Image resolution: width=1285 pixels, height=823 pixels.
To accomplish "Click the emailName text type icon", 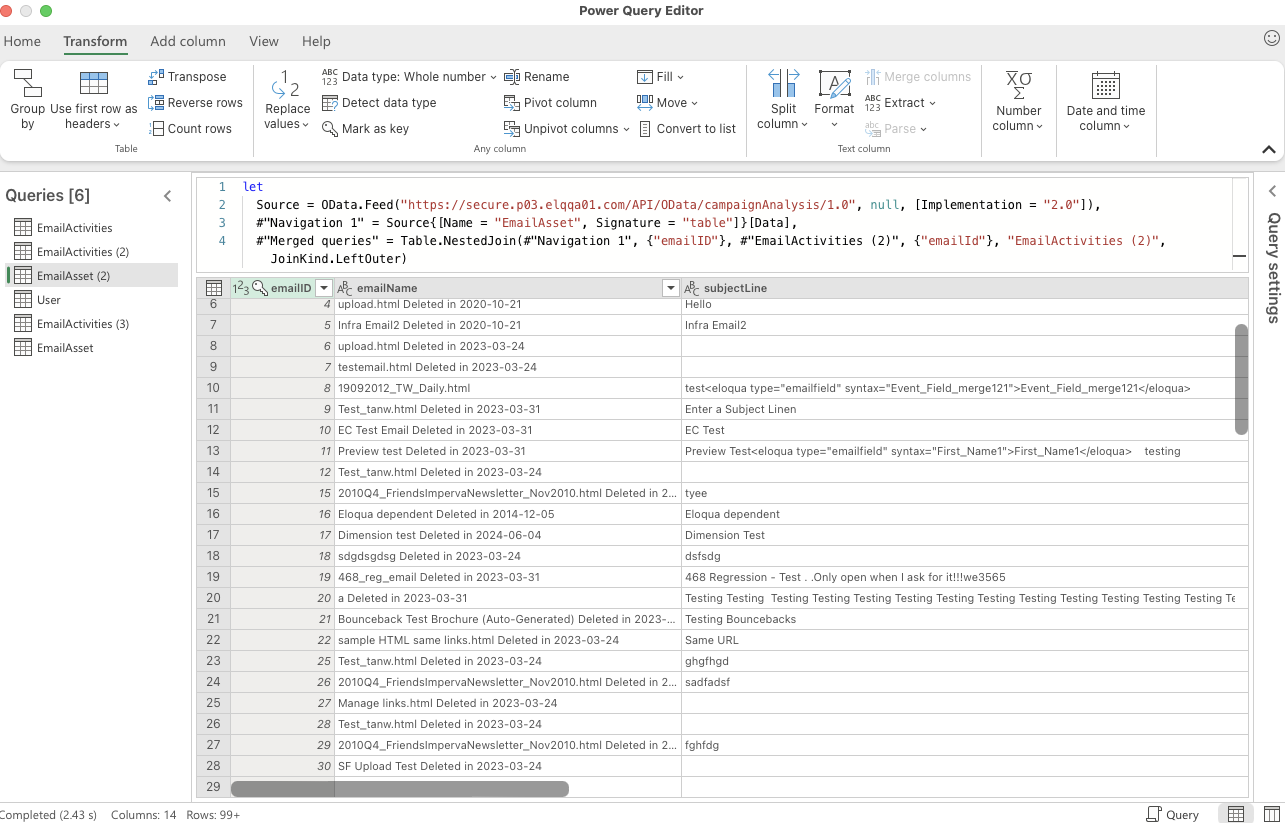I will tap(345, 288).
